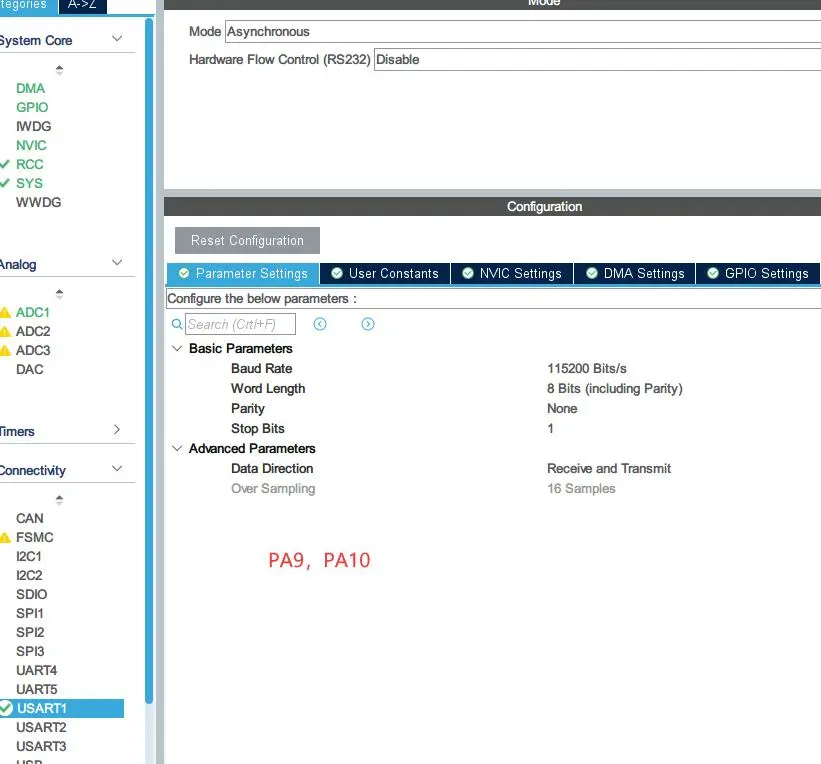Image resolution: width=821 pixels, height=764 pixels.
Task: Open Hardware Flow Control dropdown
Action: tap(596, 60)
